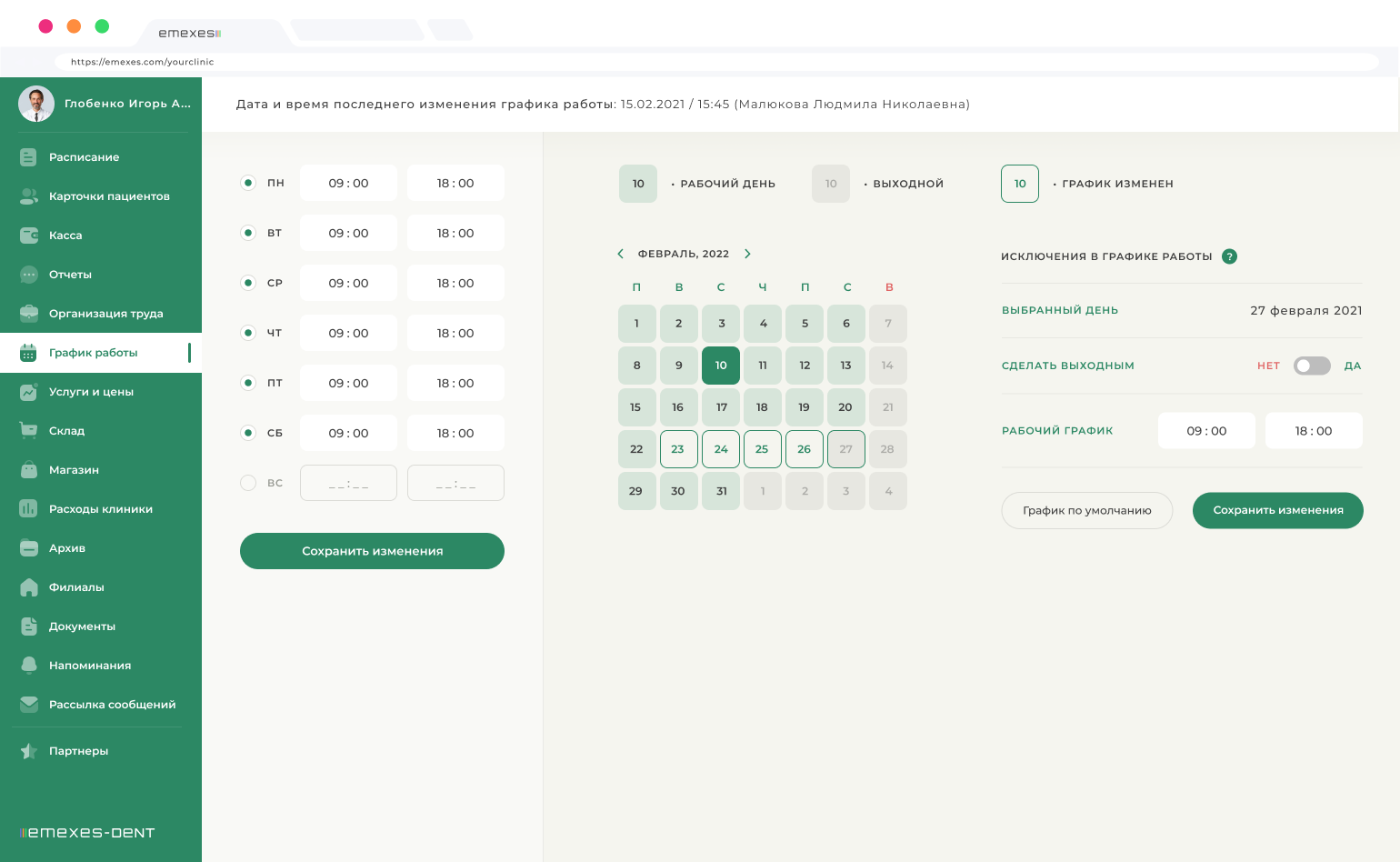Click the Расходы клиники icon
The image size is (1400, 862).
pos(28,509)
